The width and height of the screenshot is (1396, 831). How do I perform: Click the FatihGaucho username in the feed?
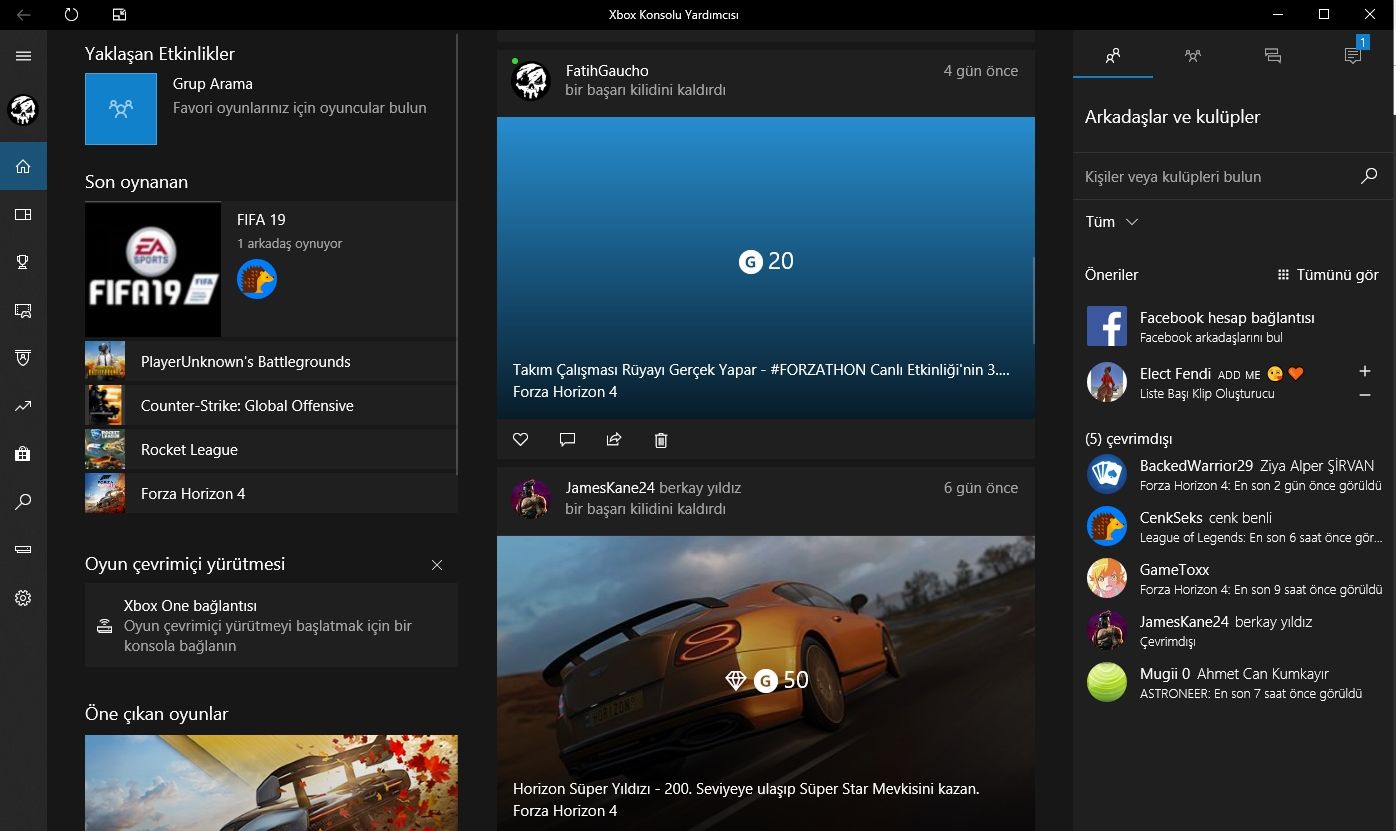(x=607, y=71)
